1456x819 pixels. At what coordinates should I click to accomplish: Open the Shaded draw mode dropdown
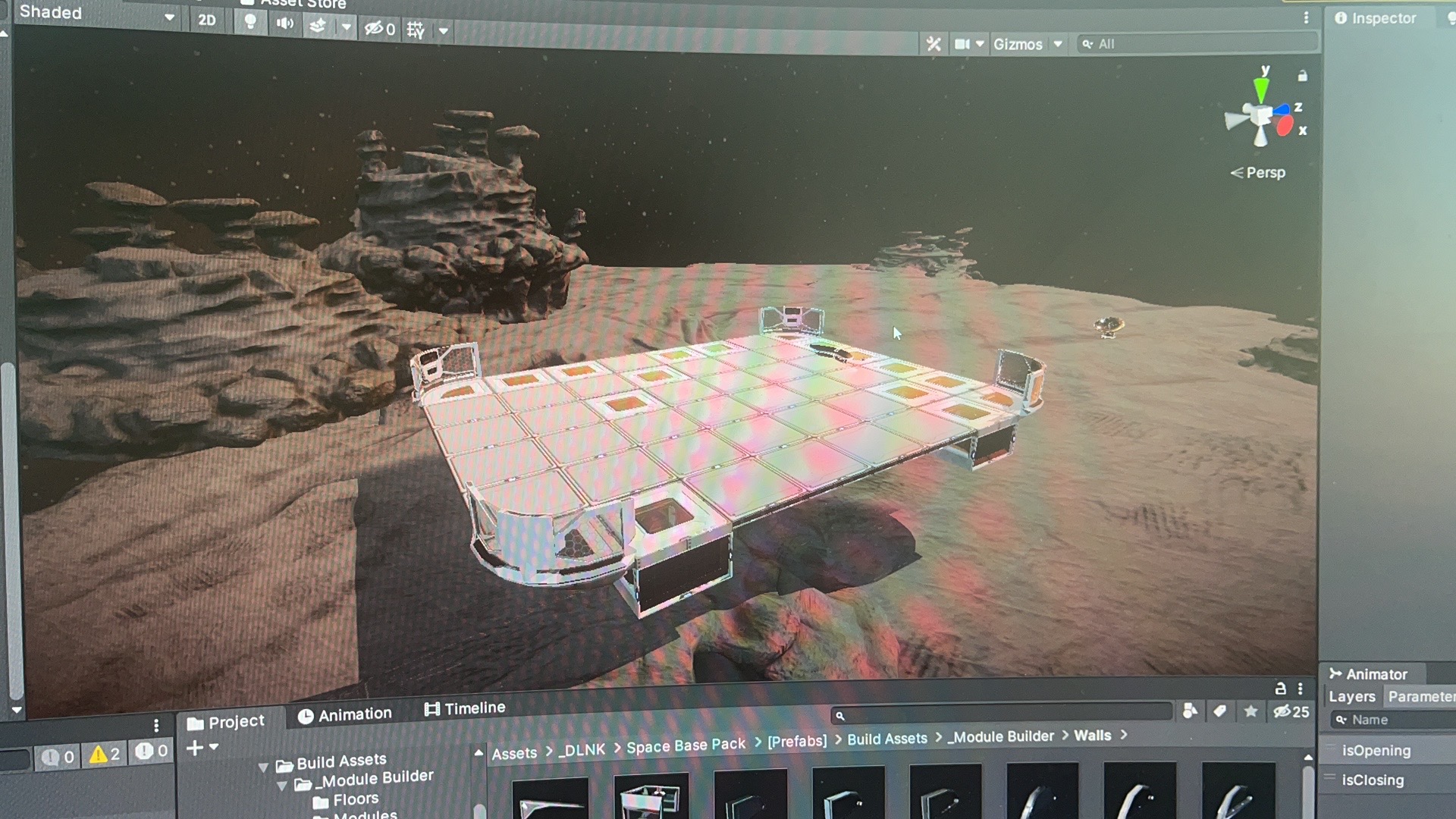tap(97, 14)
